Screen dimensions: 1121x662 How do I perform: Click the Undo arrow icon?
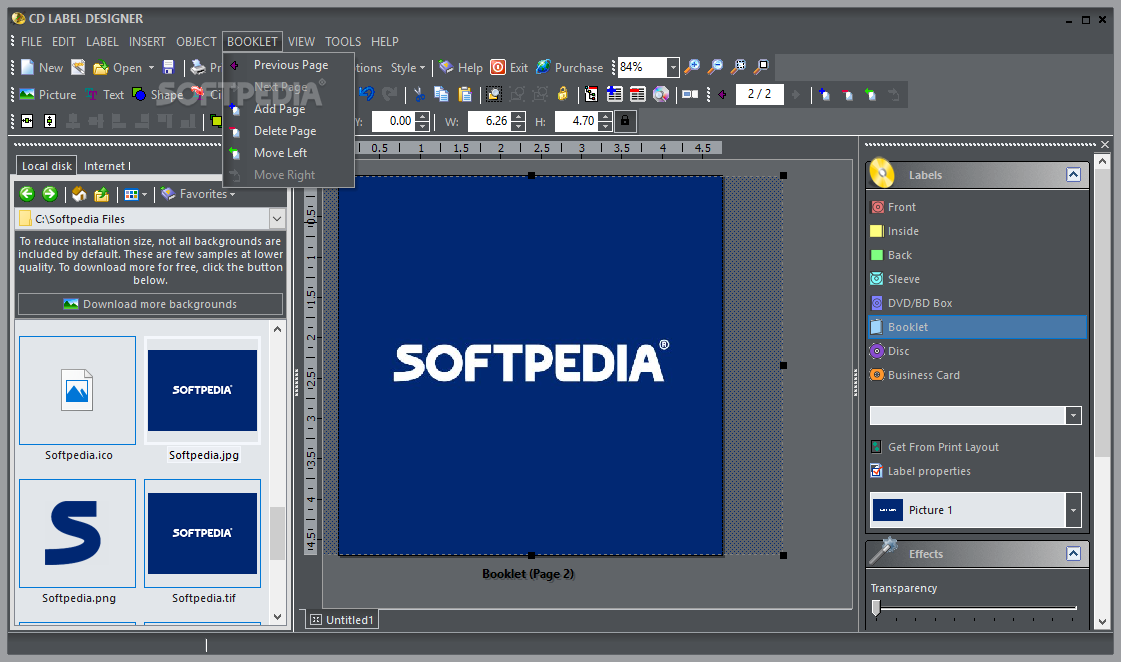point(367,94)
